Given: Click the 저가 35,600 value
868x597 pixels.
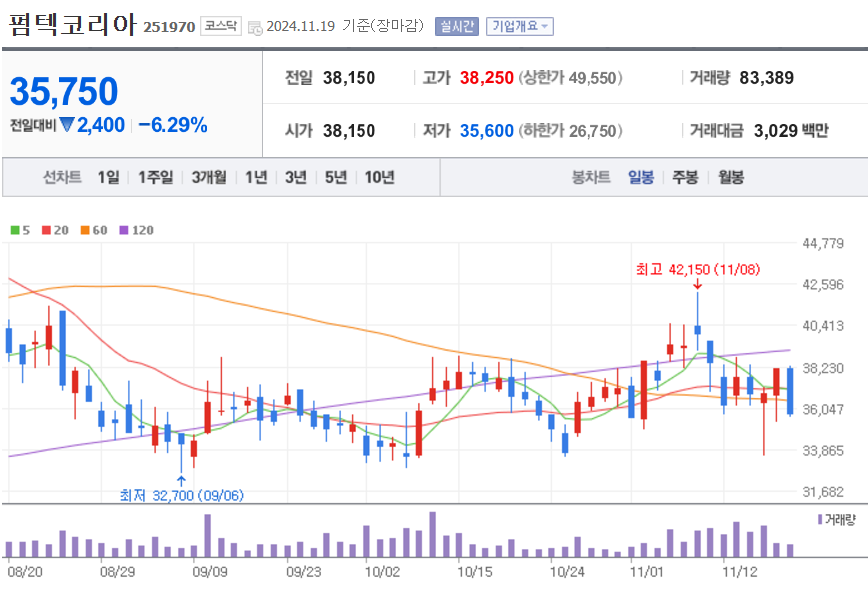Looking at the screenshot, I should pyautogui.click(x=487, y=131).
